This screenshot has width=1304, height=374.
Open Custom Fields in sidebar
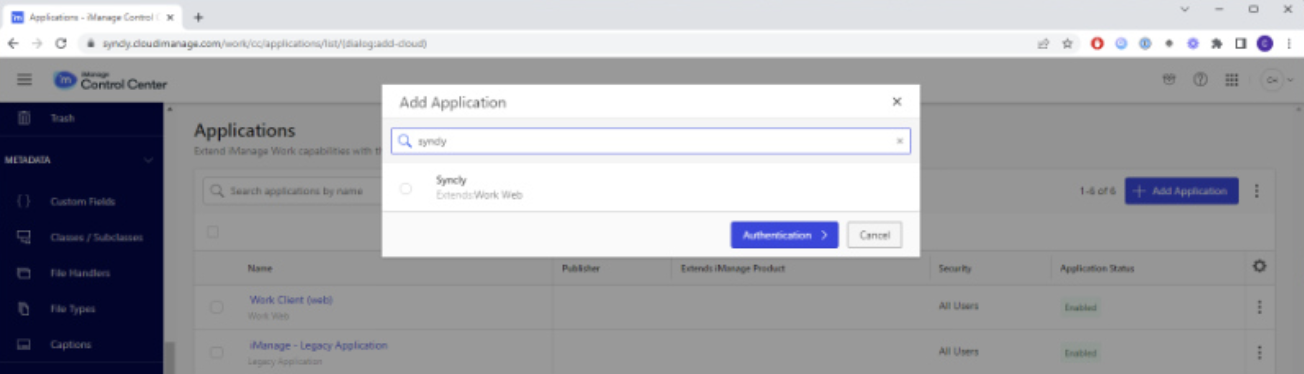[x=82, y=202]
